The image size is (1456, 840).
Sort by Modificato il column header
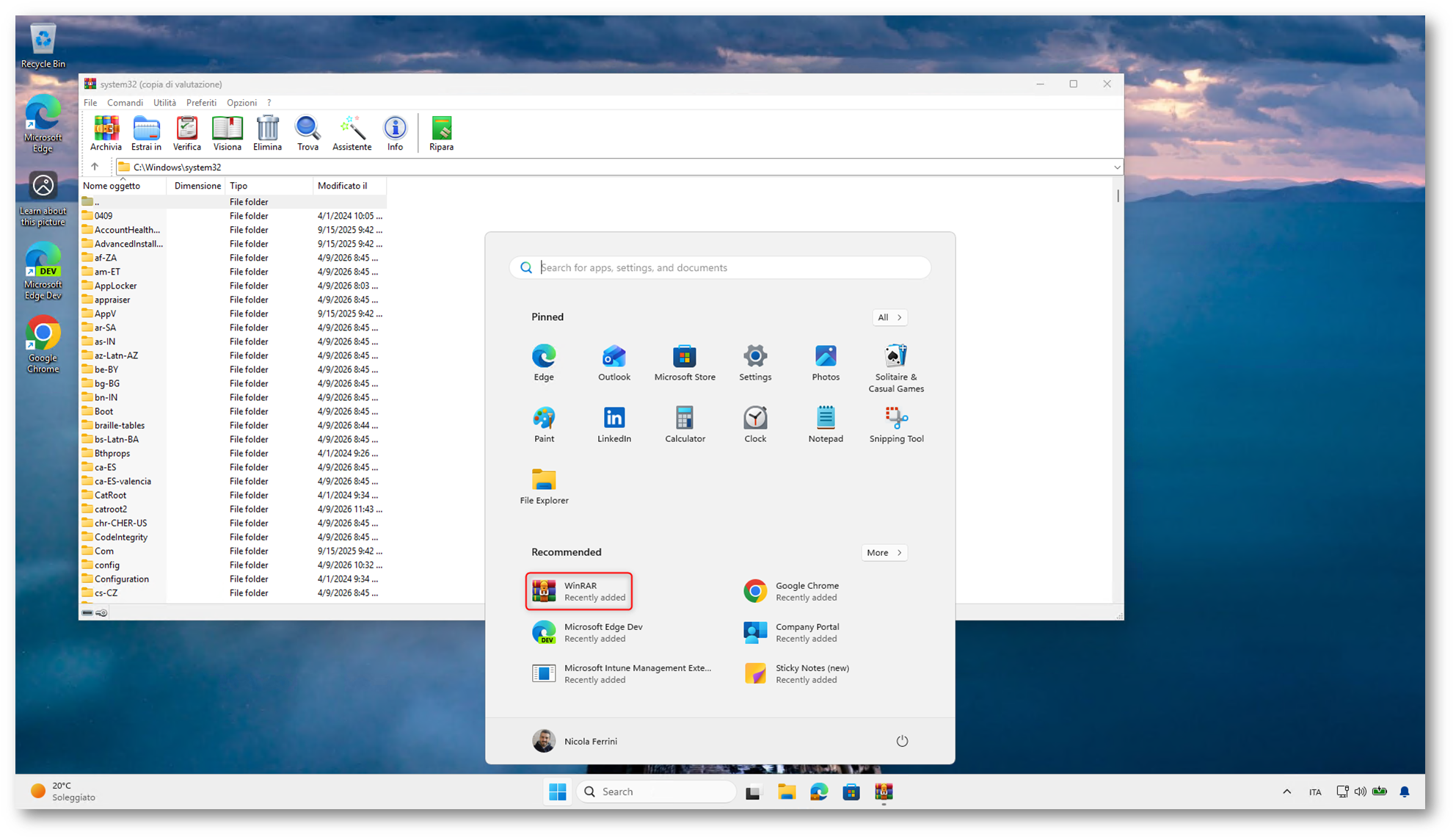pyautogui.click(x=342, y=186)
